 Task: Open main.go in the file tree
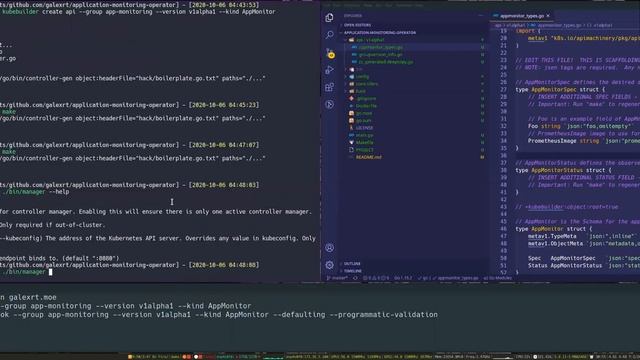pyautogui.click(x=364, y=135)
